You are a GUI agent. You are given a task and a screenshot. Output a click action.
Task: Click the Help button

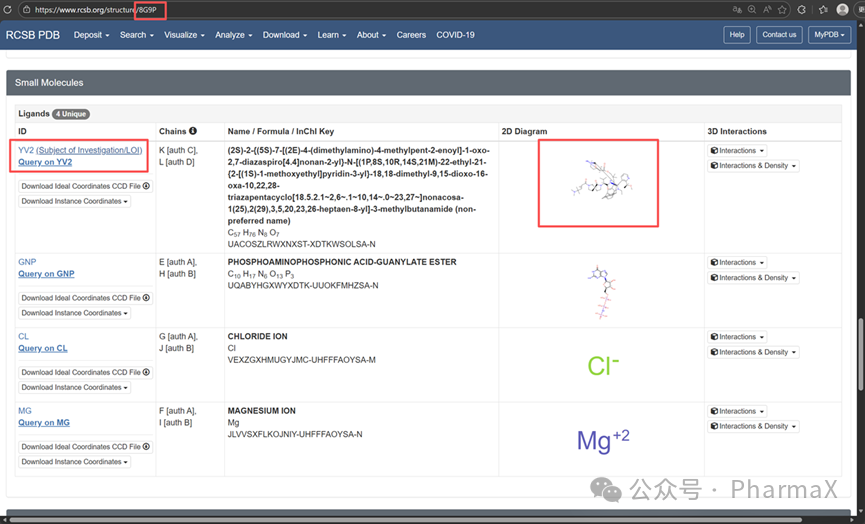click(737, 34)
